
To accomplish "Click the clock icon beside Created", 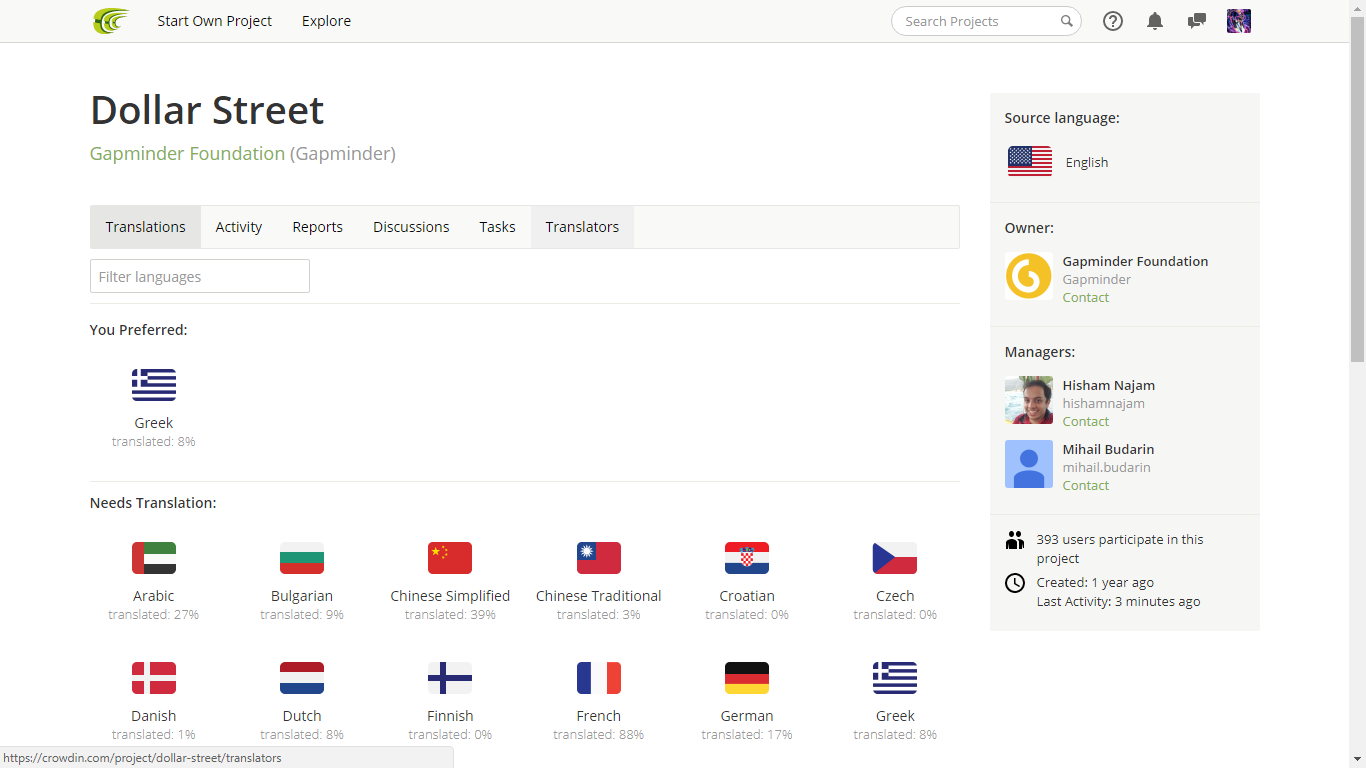I will [1015, 583].
